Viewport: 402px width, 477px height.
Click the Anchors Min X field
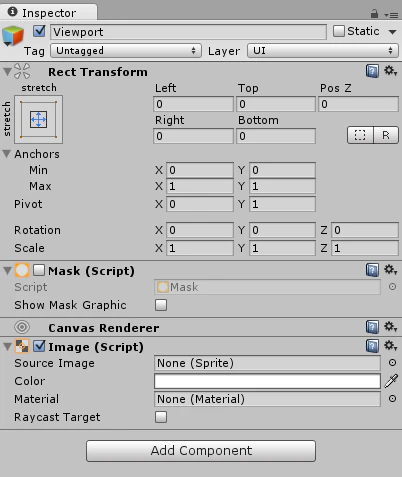(x=200, y=170)
